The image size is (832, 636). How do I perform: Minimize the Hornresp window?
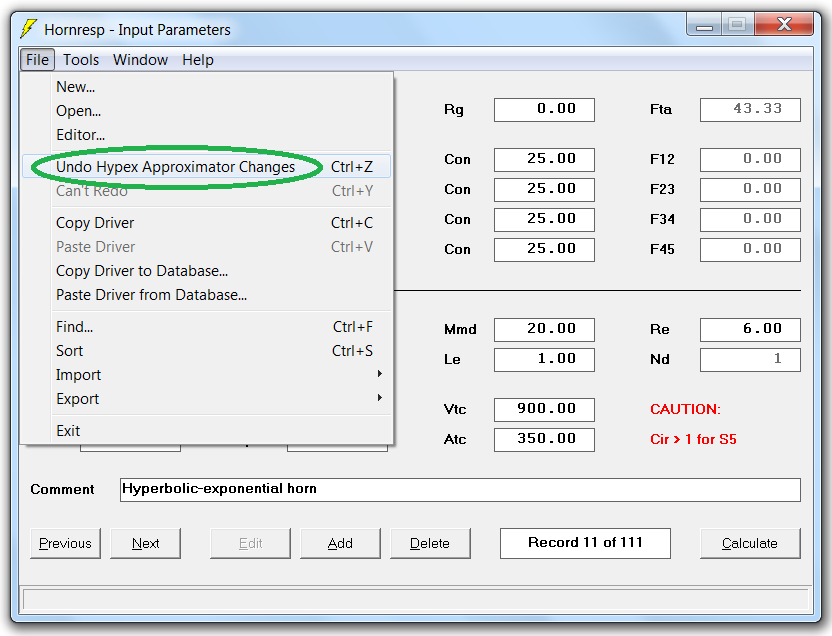(x=704, y=25)
